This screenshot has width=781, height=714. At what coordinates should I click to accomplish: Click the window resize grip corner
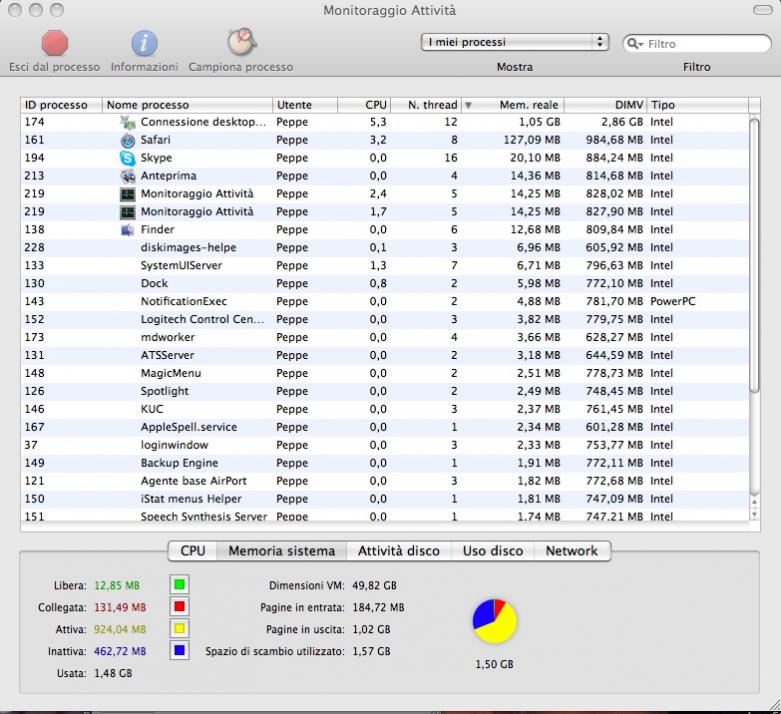coord(774,705)
